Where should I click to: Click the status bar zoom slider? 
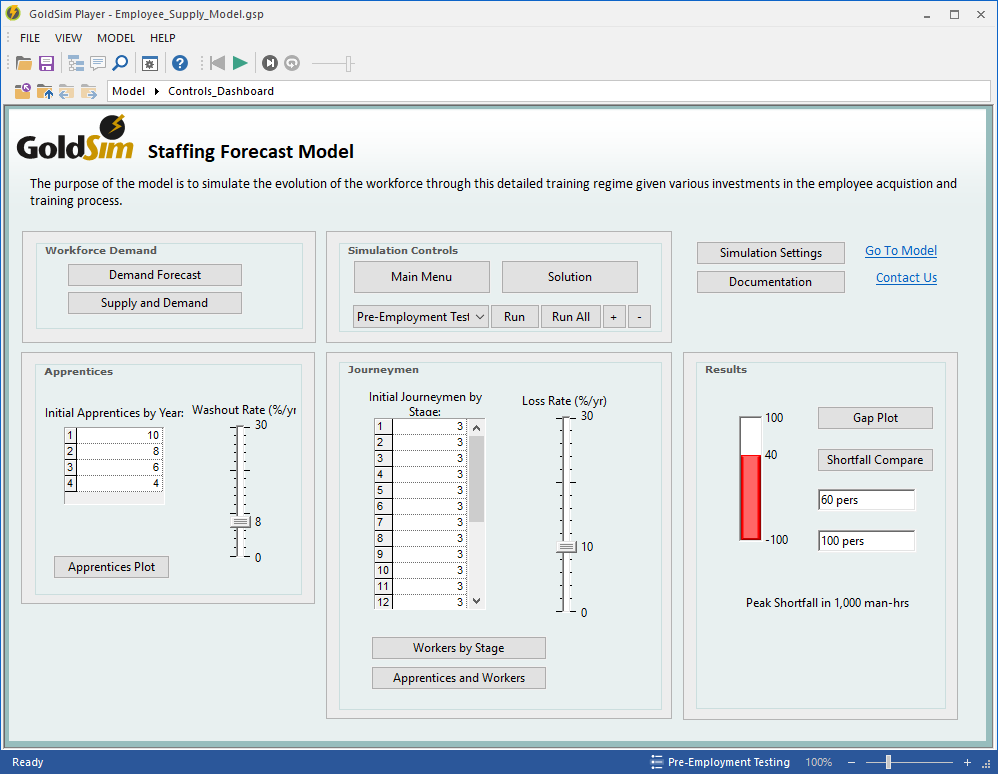coord(889,762)
